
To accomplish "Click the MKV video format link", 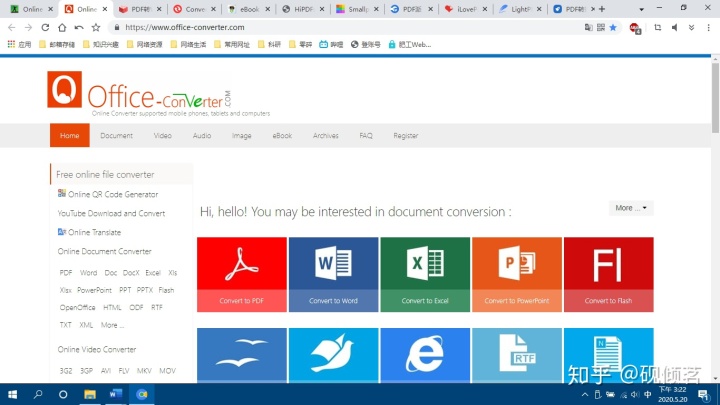I will pyautogui.click(x=144, y=371).
